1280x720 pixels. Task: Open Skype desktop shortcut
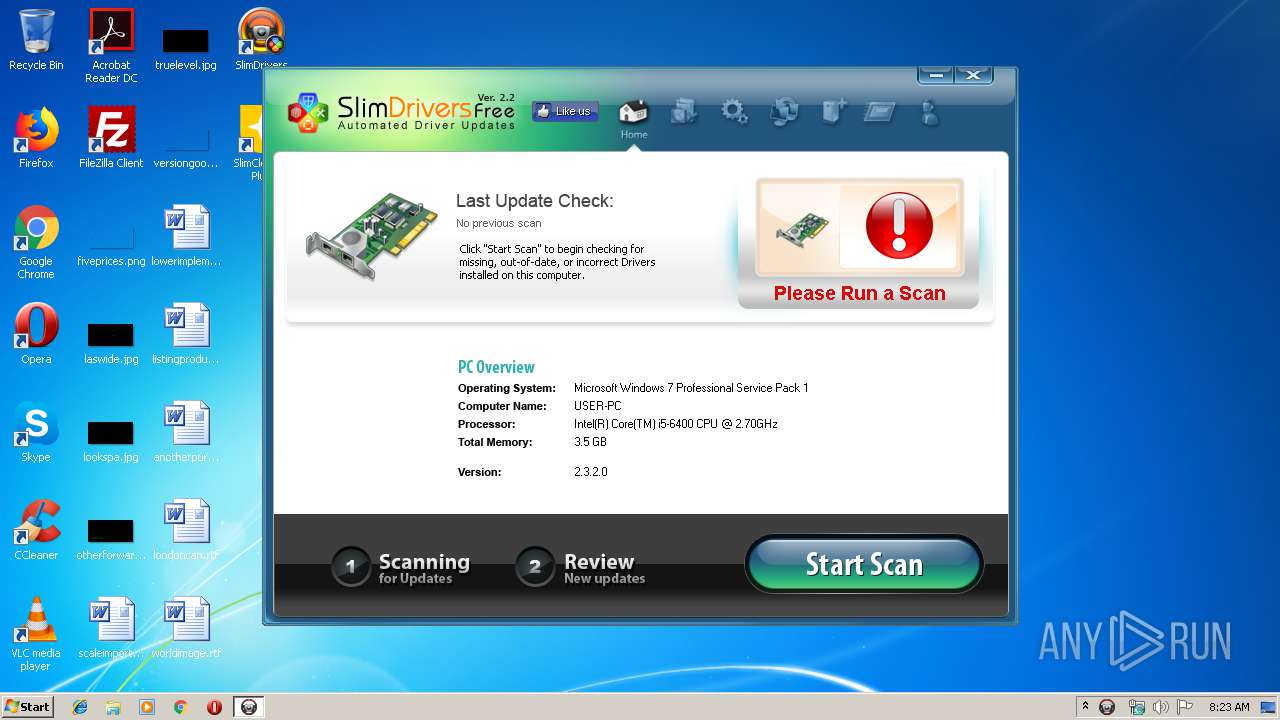coord(36,432)
